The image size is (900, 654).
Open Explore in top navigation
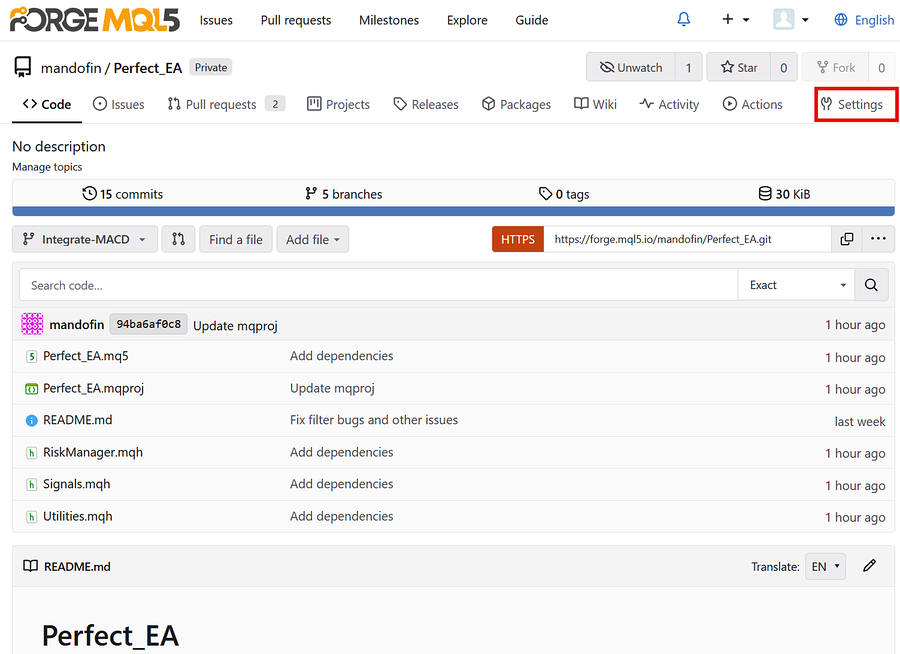tap(467, 20)
